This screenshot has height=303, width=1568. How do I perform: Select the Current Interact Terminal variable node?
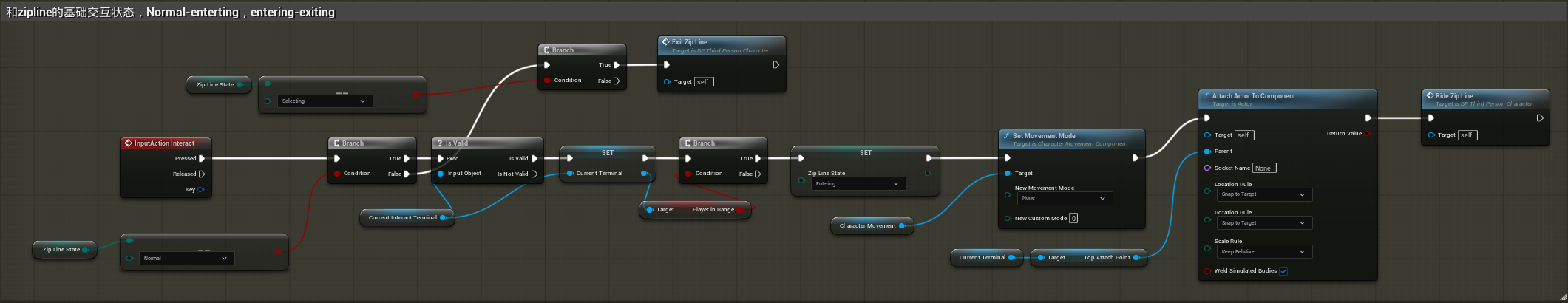pos(407,217)
